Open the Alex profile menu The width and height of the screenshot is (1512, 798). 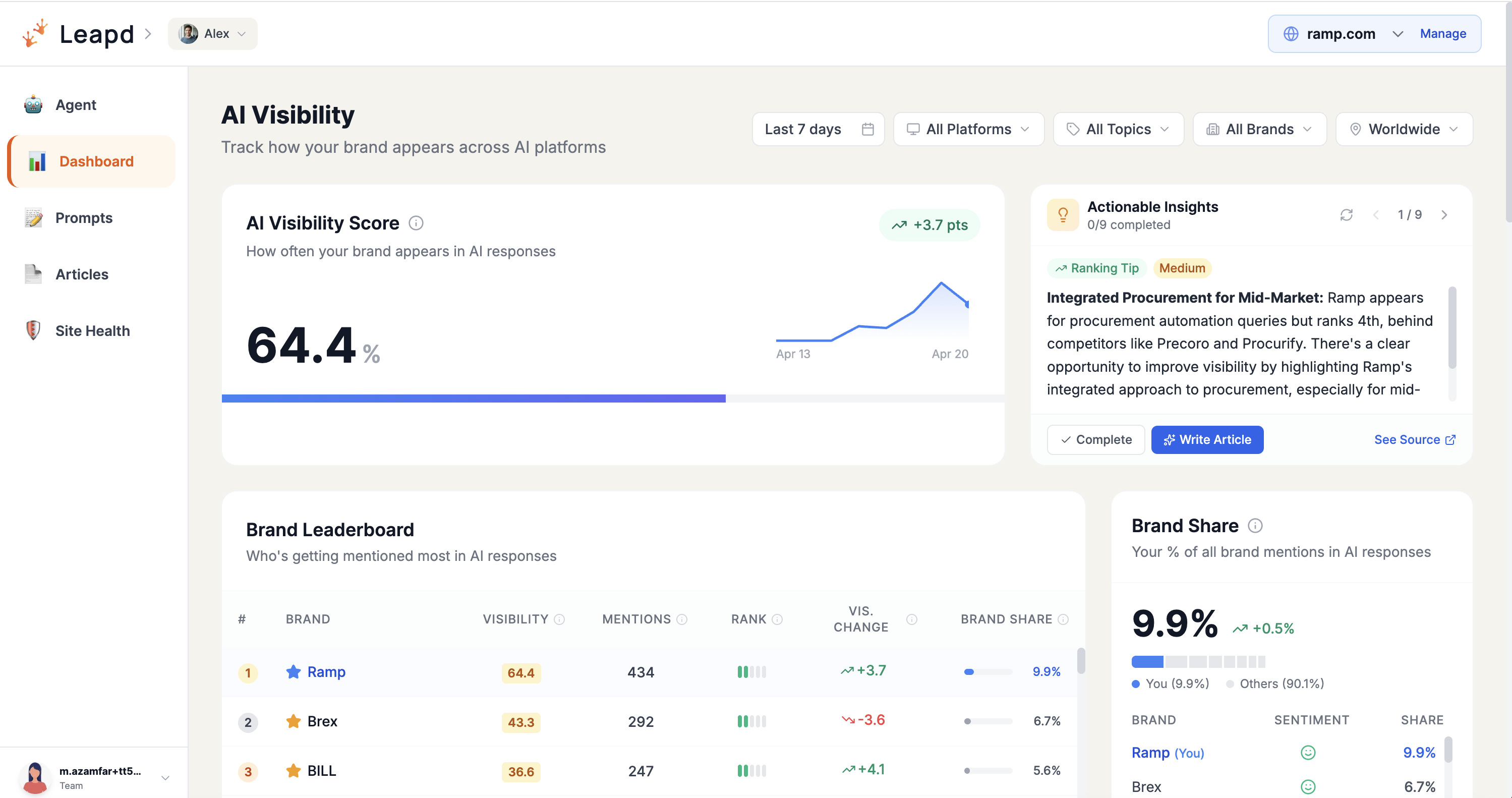point(212,33)
